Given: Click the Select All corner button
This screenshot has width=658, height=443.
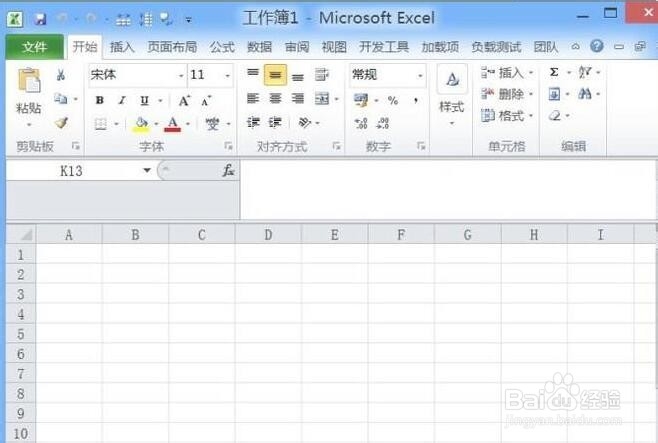Looking at the screenshot, I should pyautogui.click(x=21, y=234).
